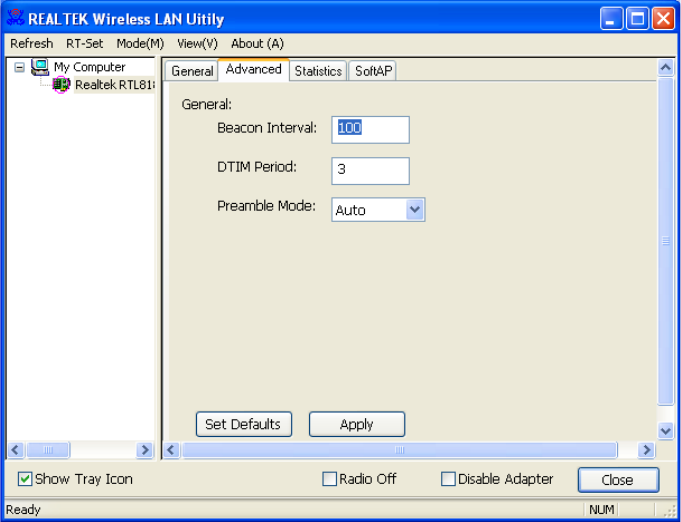Uncheck the Show Tray Icon checkbox
681x522 pixels.
(25, 479)
